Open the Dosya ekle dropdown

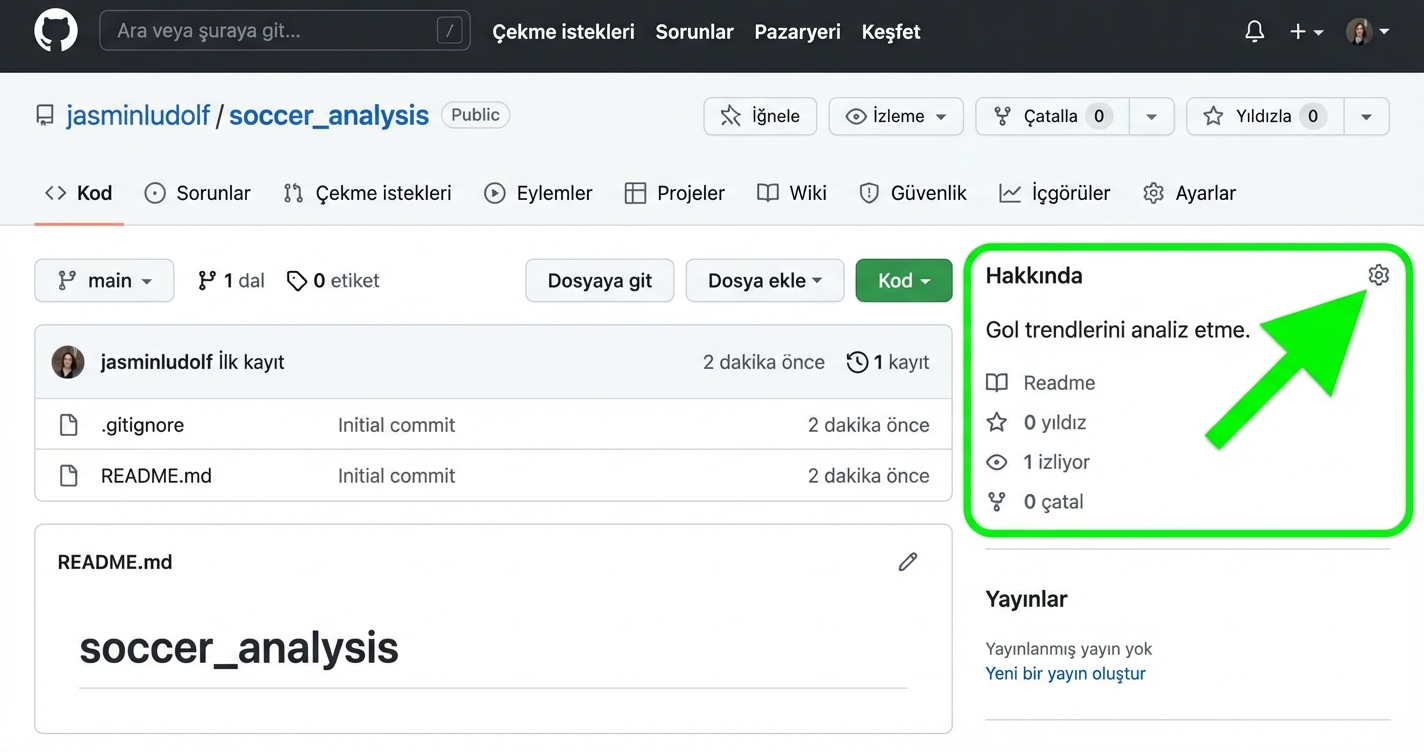pyautogui.click(x=764, y=281)
